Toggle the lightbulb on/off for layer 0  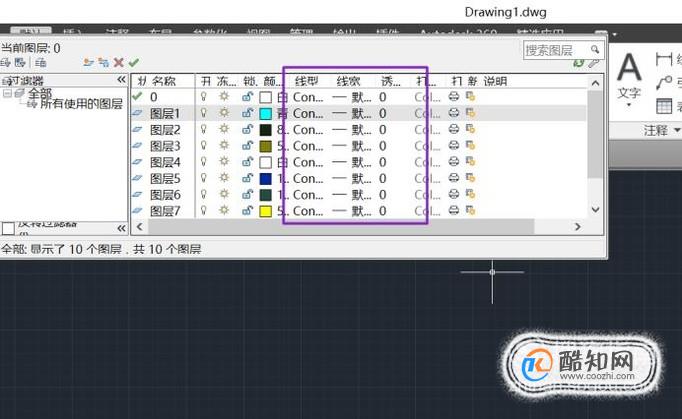point(203,97)
